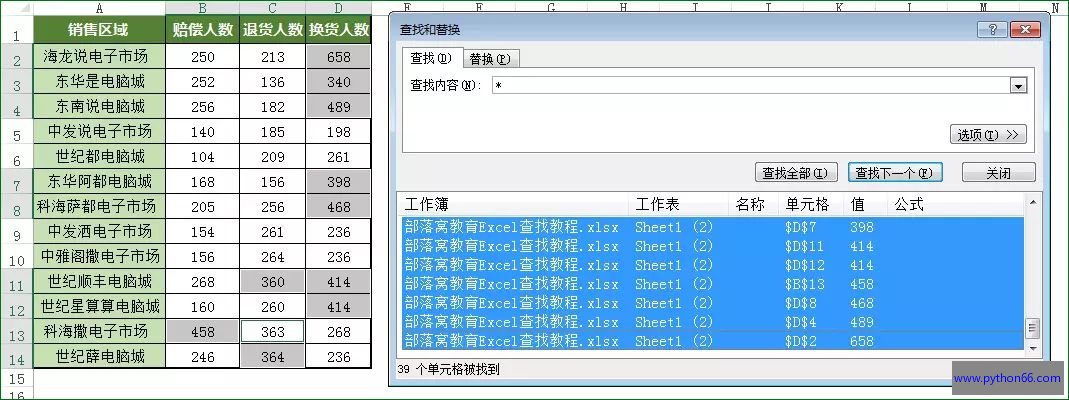The image size is (1069, 400).
Task: Click the 值 column header in results
Action: pyautogui.click(x=860, y=205)
